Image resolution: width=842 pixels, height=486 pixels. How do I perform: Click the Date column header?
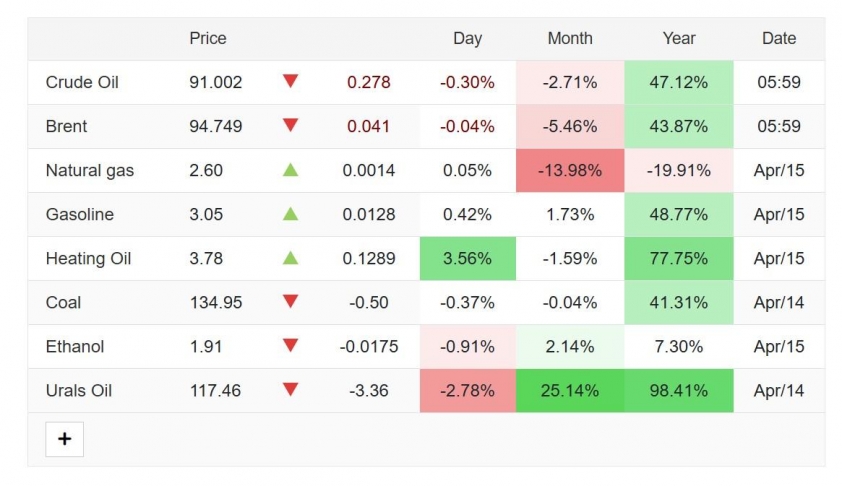779,39
